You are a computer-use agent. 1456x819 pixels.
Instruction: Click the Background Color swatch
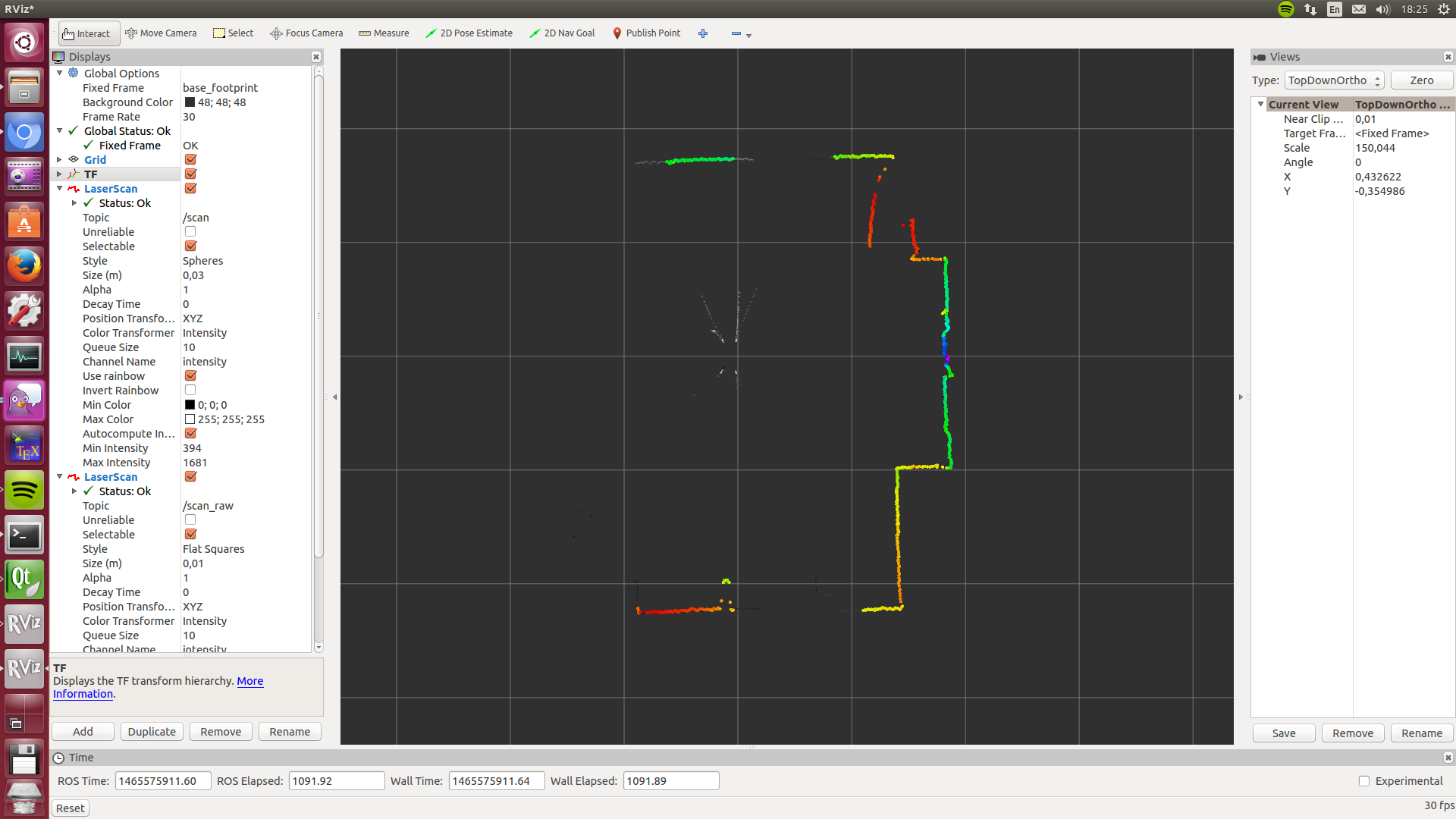click(x=190, y=102)
